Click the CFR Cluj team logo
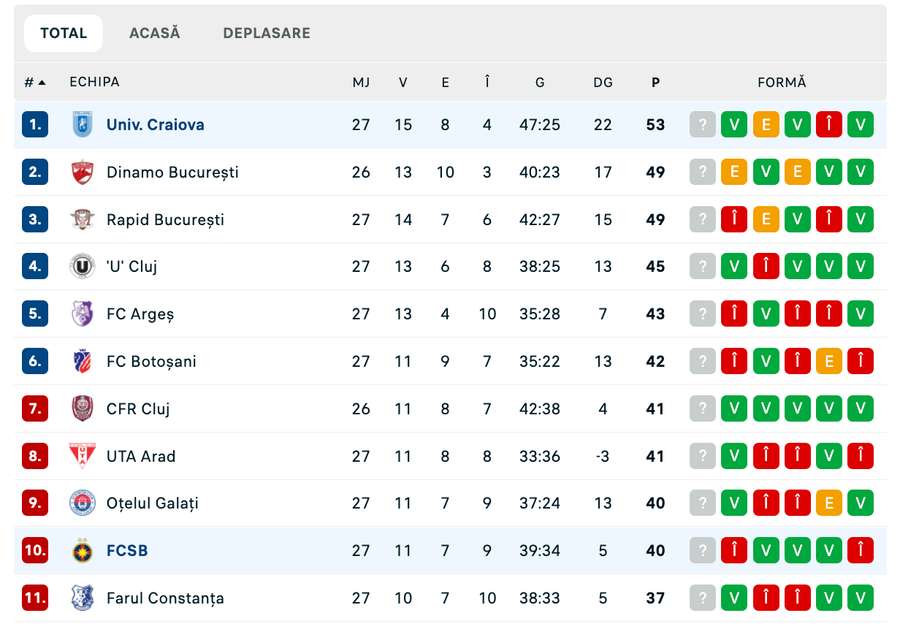Viewport: 900px width, 627px height. 82,409
